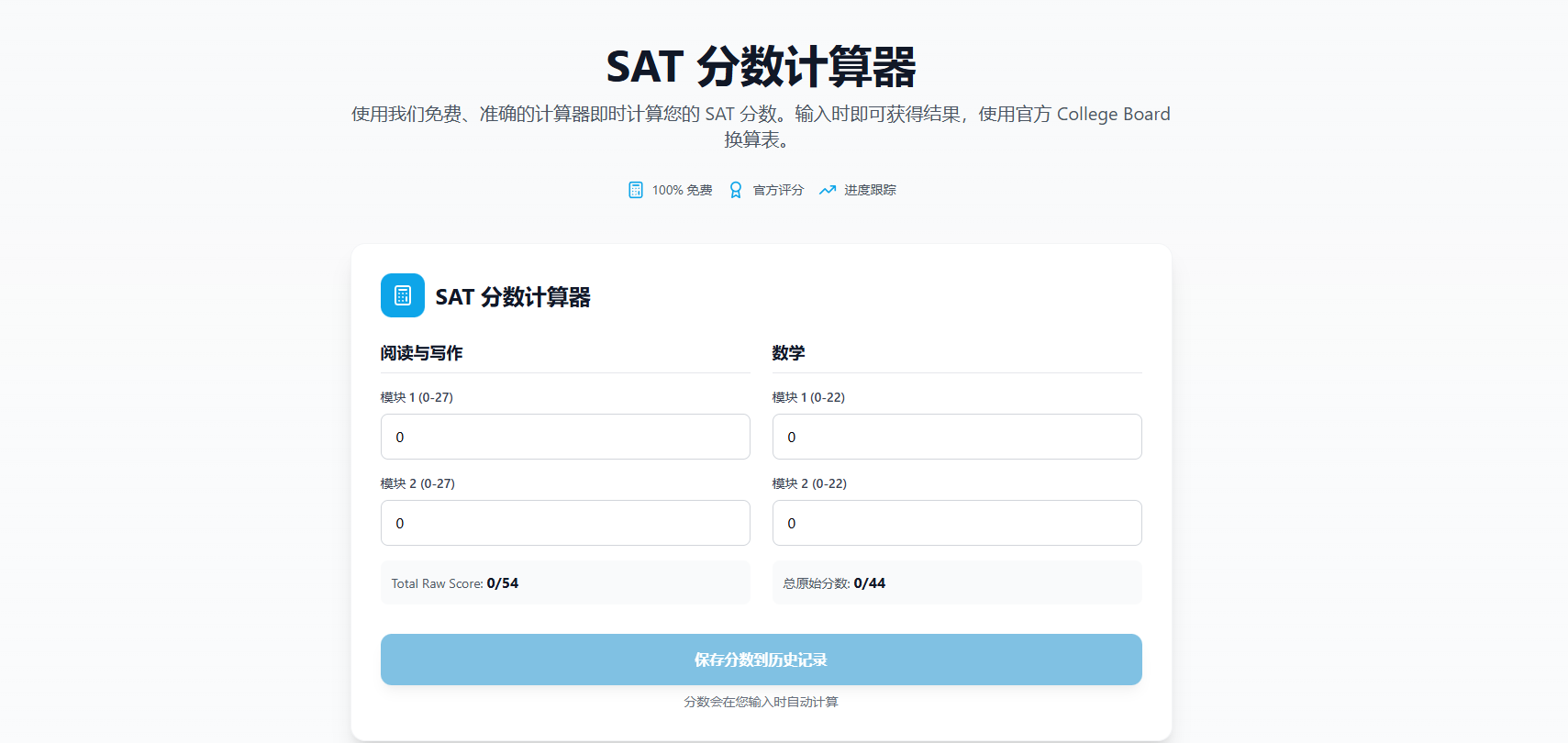
Task: Click the blue calculator icon in card header
Action: tap(402, 295)
